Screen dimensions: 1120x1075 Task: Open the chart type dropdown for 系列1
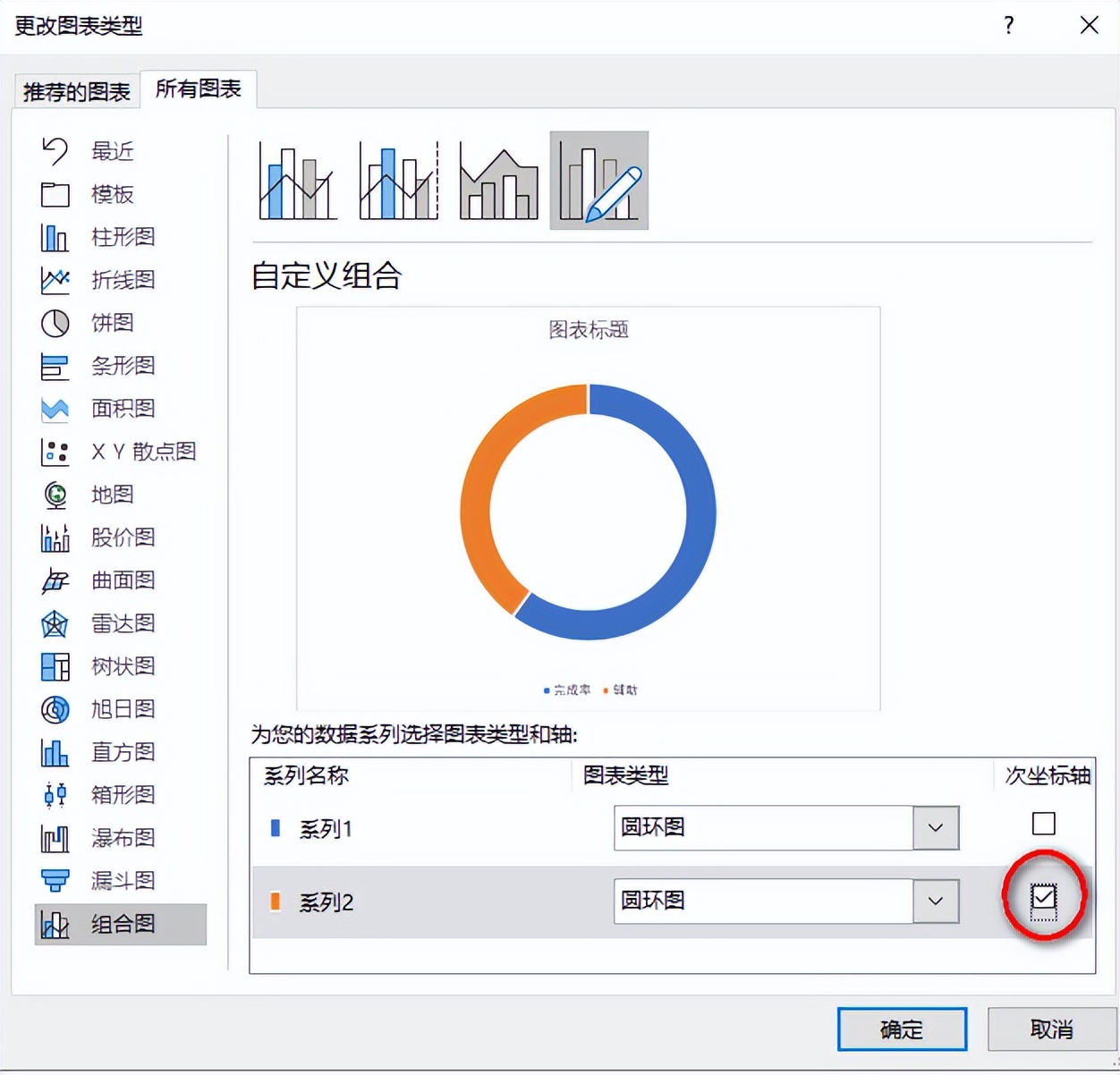[x=934, y=827]
